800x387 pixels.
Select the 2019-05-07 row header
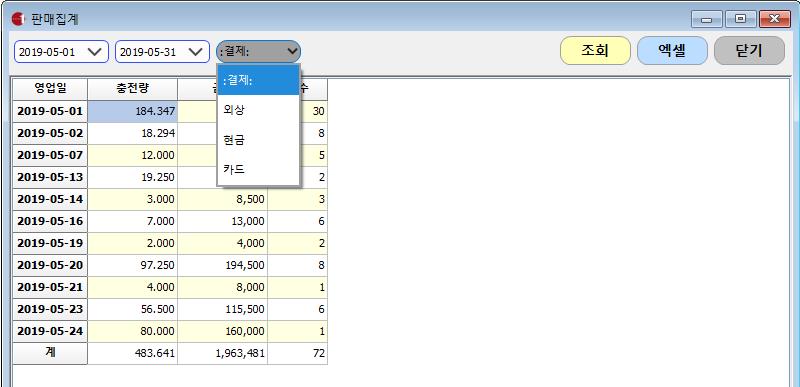coord(50,155)
